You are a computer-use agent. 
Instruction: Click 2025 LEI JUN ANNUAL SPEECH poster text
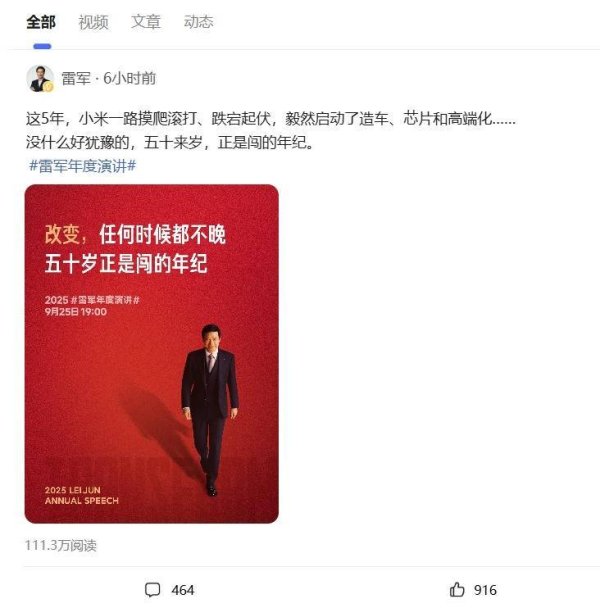click(x=81, y=495)
